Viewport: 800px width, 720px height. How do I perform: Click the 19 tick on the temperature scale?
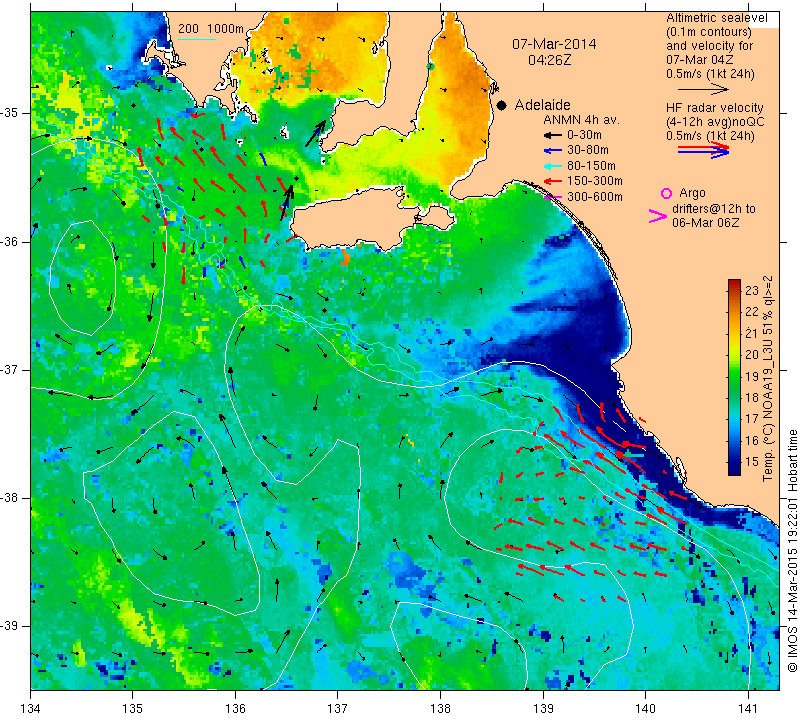point(752,377)
